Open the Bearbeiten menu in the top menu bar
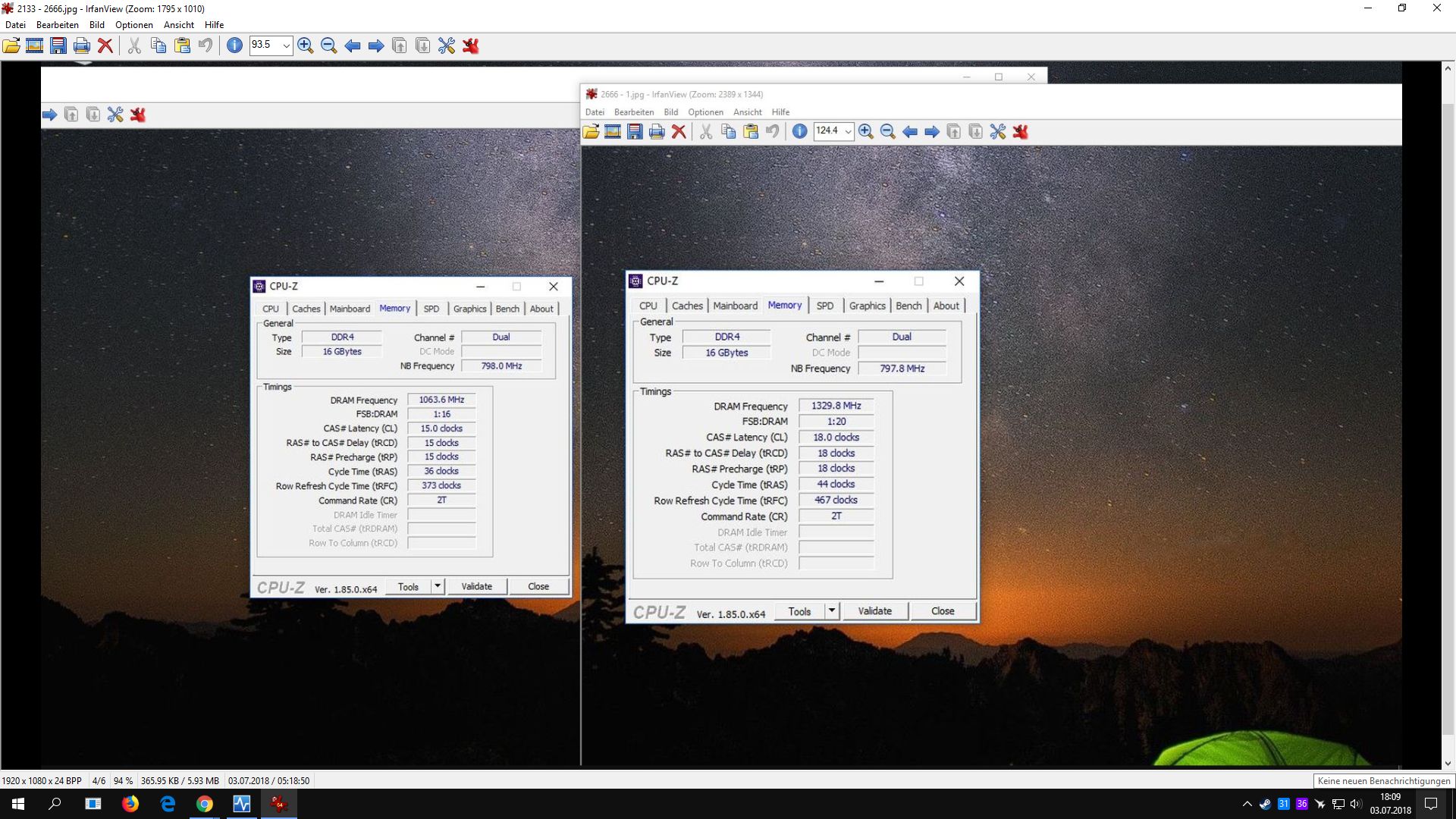 pyautogui.click(x=57, y=24)
